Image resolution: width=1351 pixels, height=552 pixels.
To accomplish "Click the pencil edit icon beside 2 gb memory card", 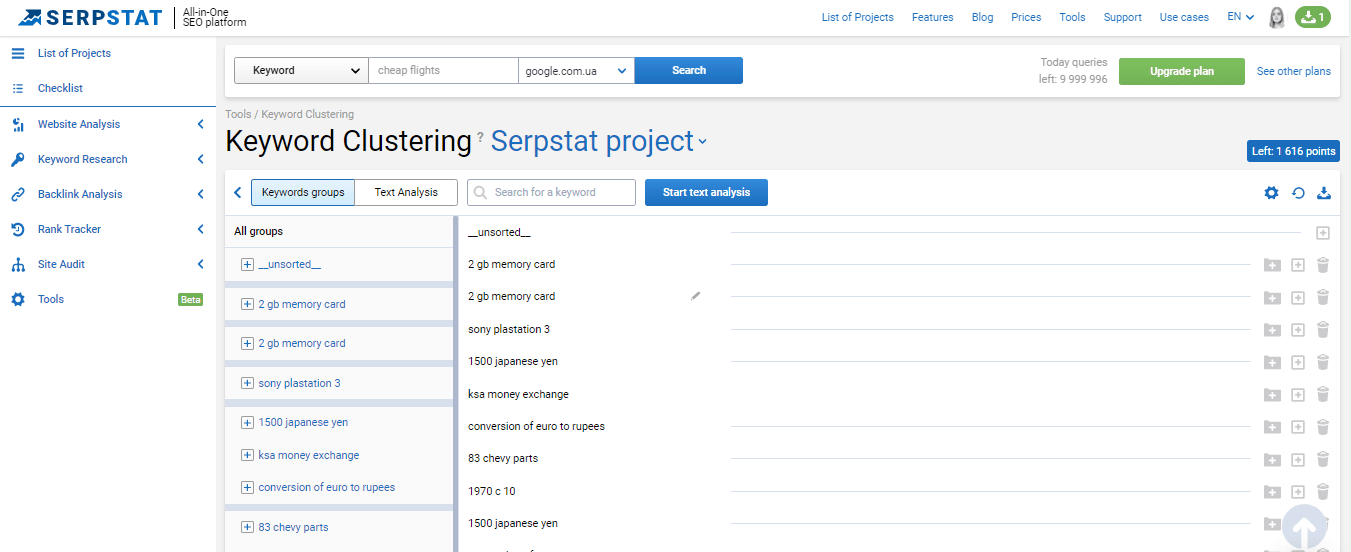I will (696, 296).
